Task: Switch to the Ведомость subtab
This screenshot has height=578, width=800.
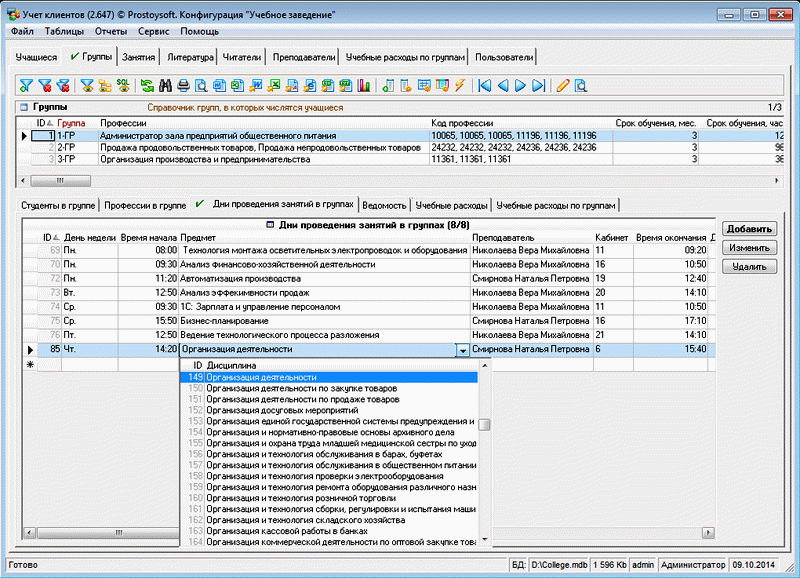Action: pyautogui.click(x=385, y=205)
